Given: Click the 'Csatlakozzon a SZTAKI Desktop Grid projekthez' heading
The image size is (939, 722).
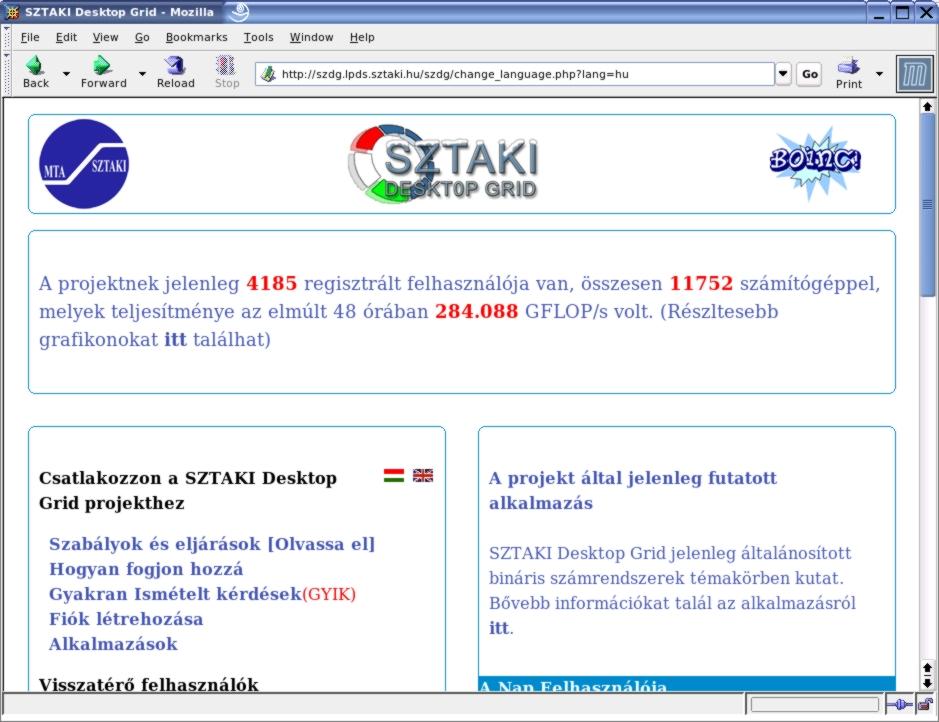Looking at the screenshot, I should coord(188,490).
